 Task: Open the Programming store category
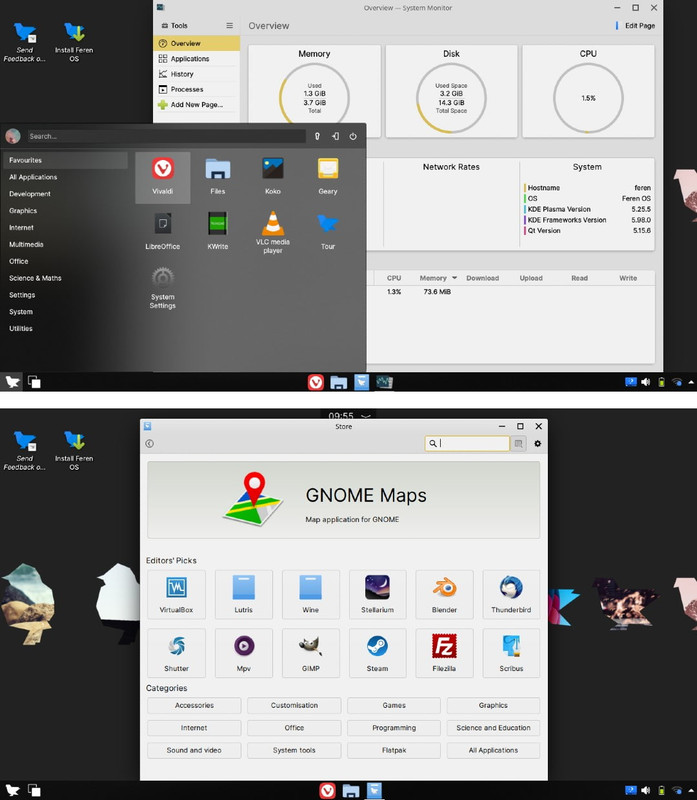pos(394,728)
